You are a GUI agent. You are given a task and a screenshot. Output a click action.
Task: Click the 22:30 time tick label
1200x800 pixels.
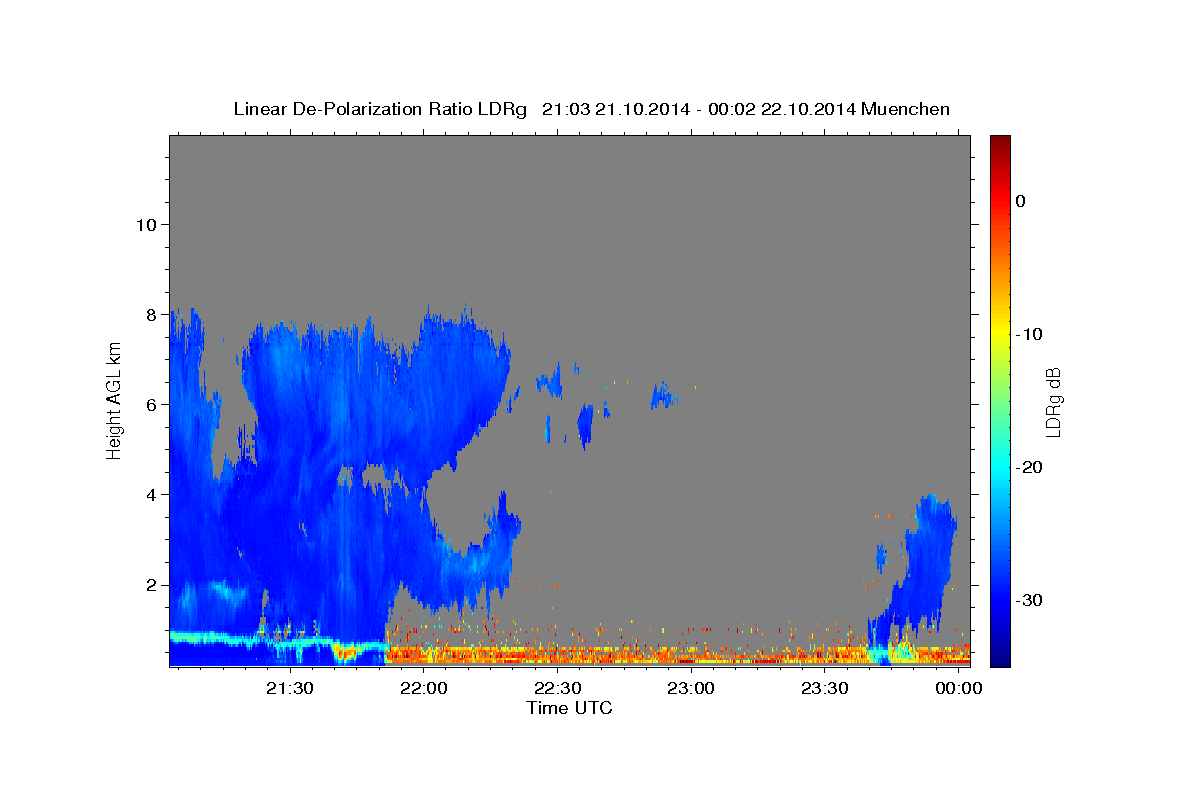tap(557, 688)
